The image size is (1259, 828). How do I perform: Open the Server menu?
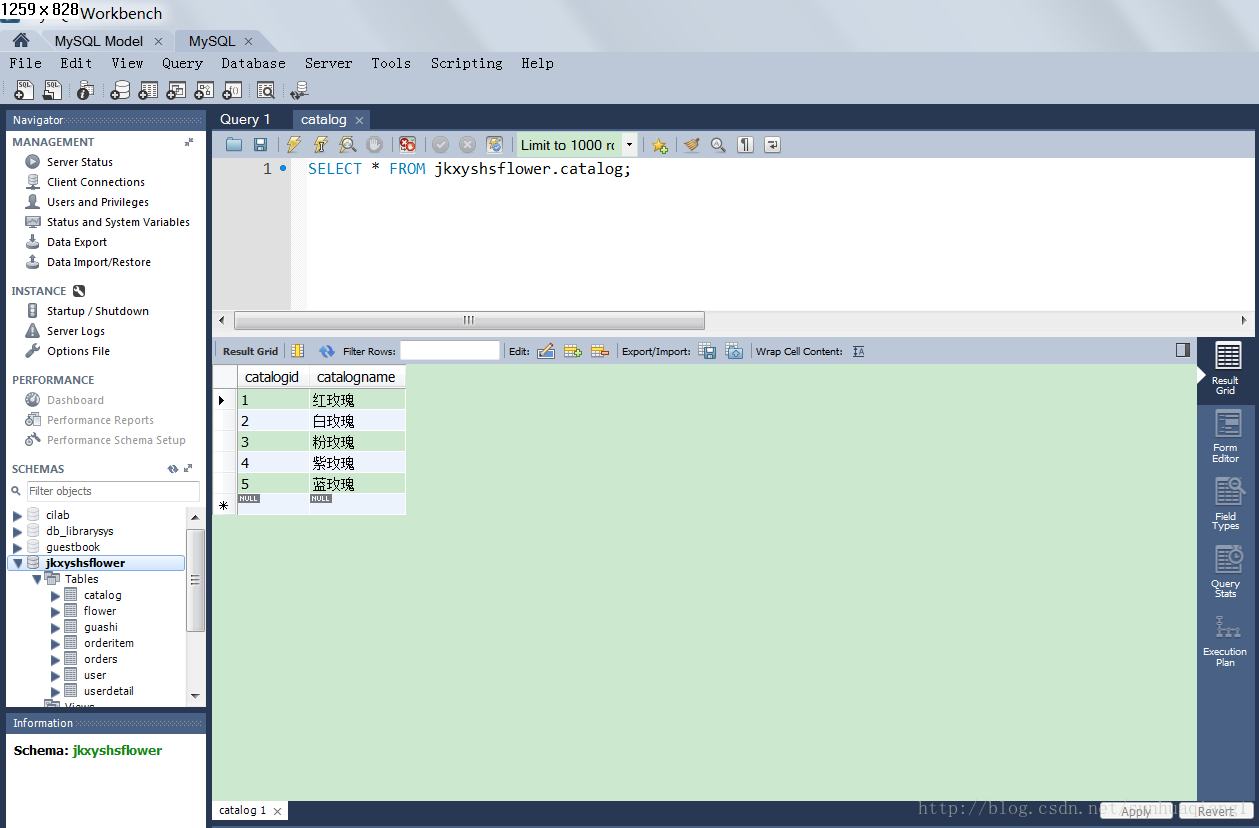coord(329,63)
